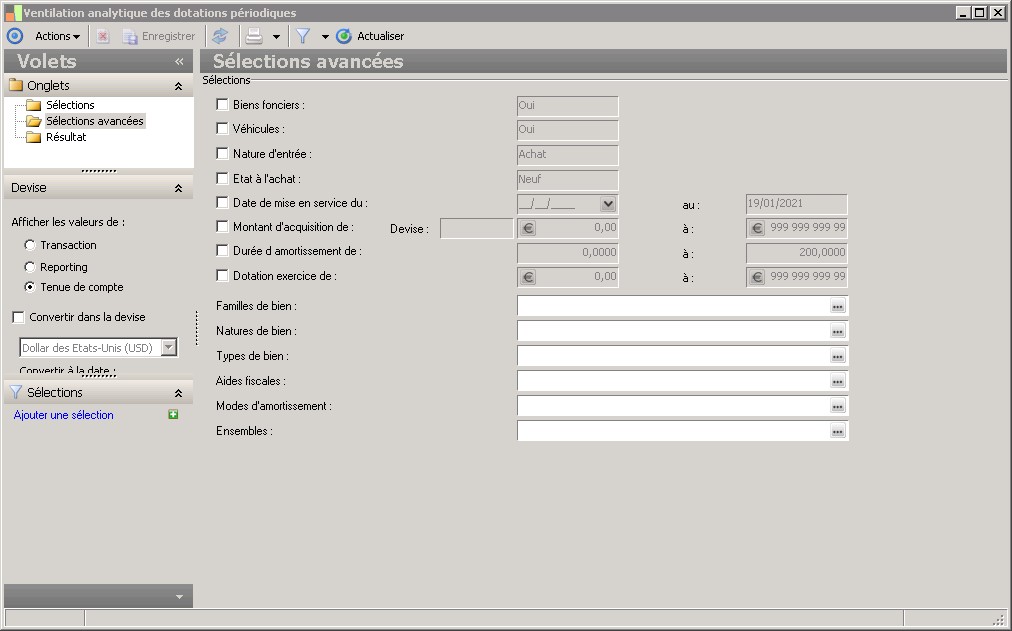Click the filter funnel icon in toolbar

[303, 36]
